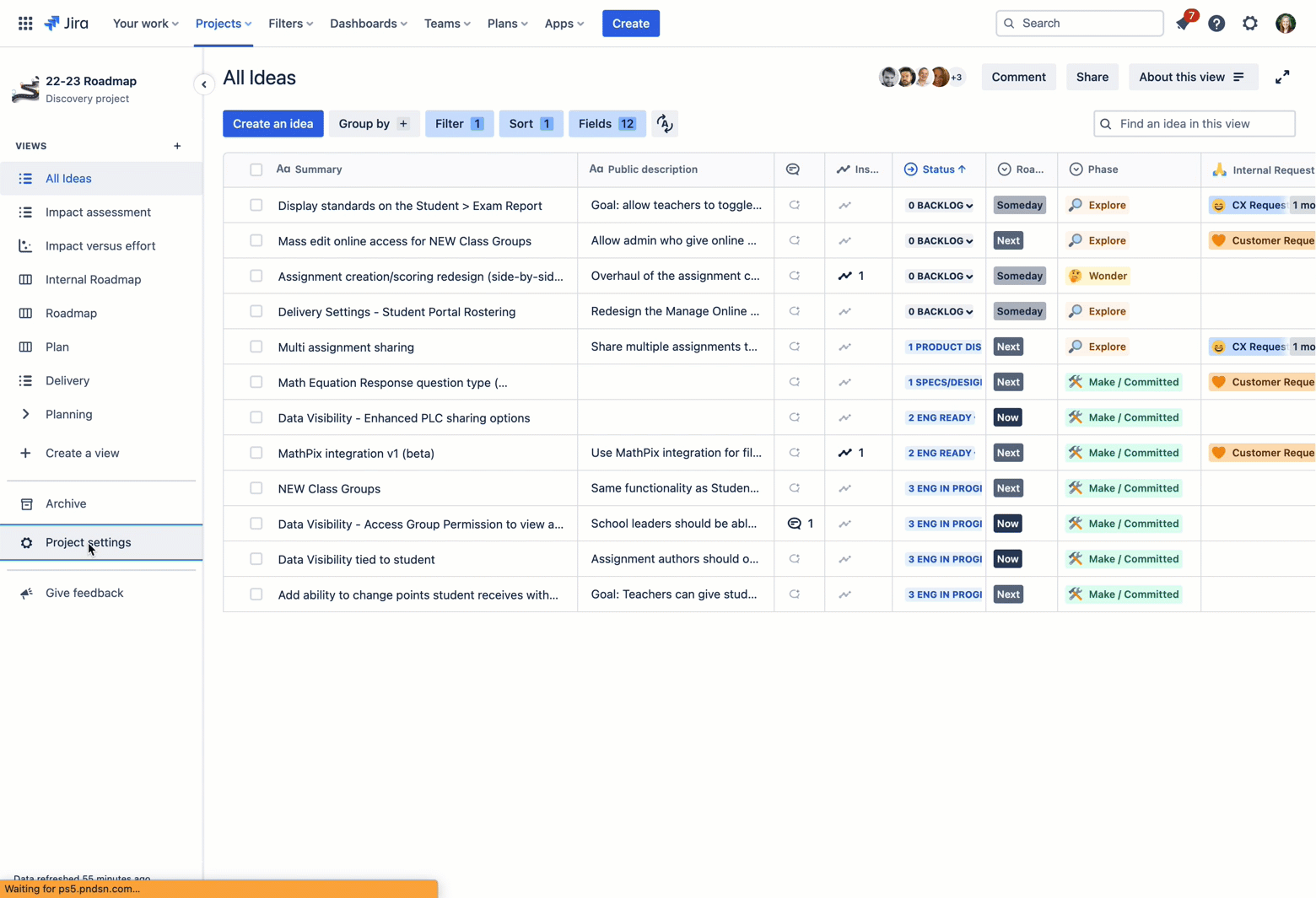
Task: Switch to the Impact versus effort view
Action: tap(101, 245)
